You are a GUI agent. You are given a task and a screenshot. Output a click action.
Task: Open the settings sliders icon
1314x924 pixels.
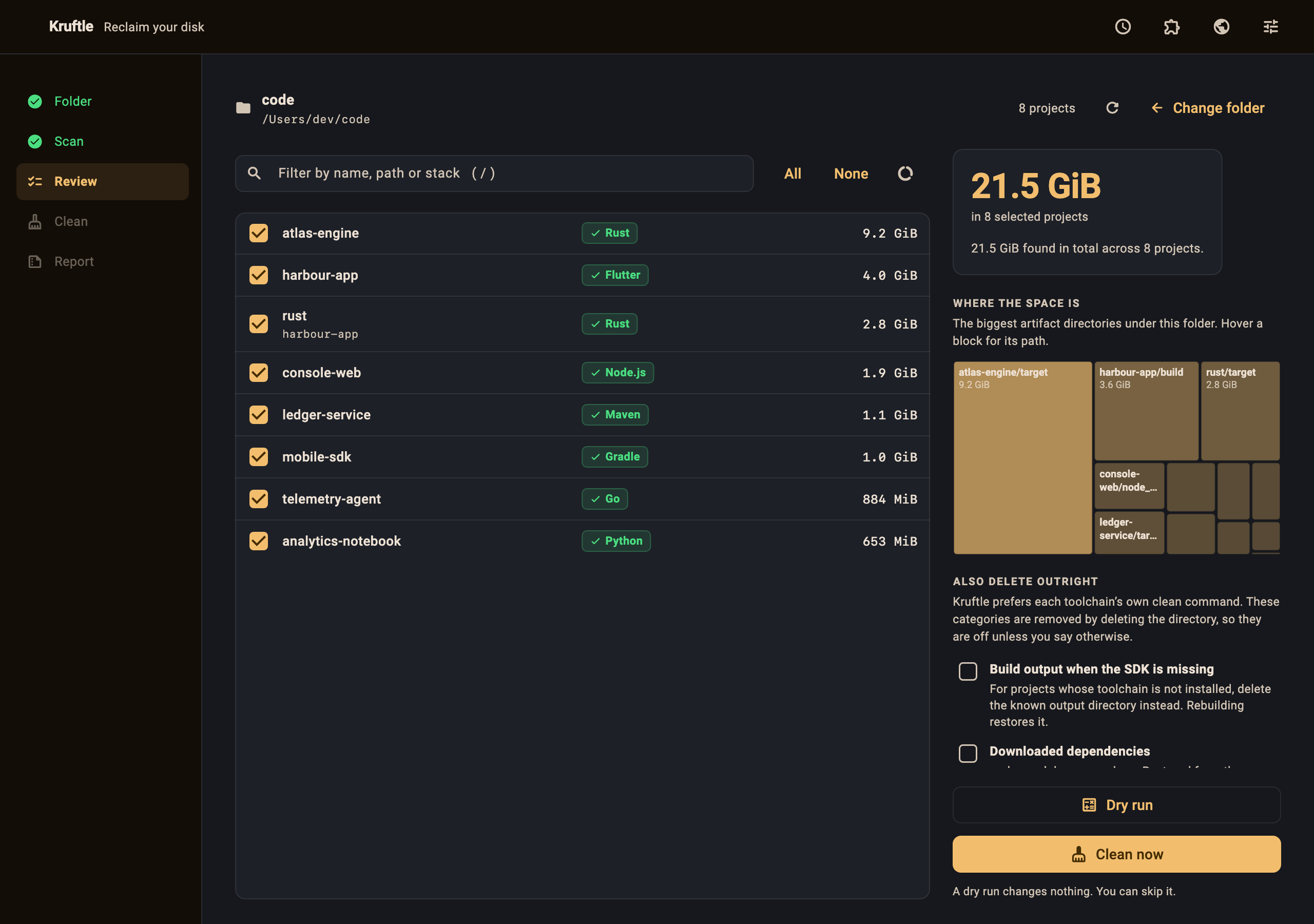(1270, 27)
